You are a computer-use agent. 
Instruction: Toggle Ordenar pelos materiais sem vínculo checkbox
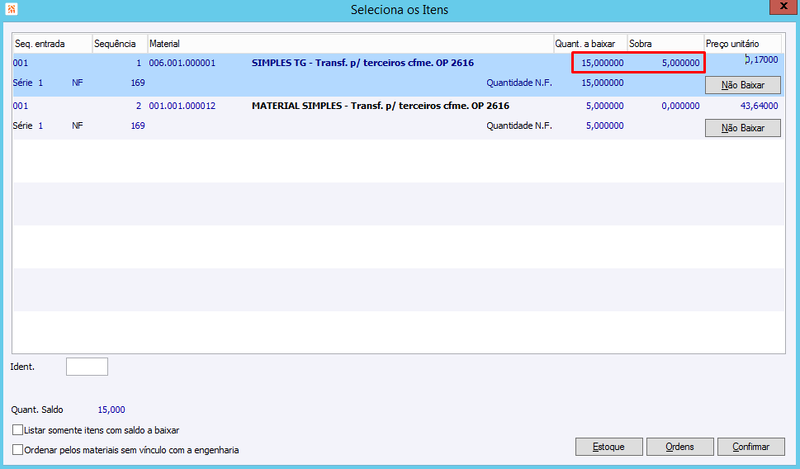pyautogui.click(x=17, y=450)
